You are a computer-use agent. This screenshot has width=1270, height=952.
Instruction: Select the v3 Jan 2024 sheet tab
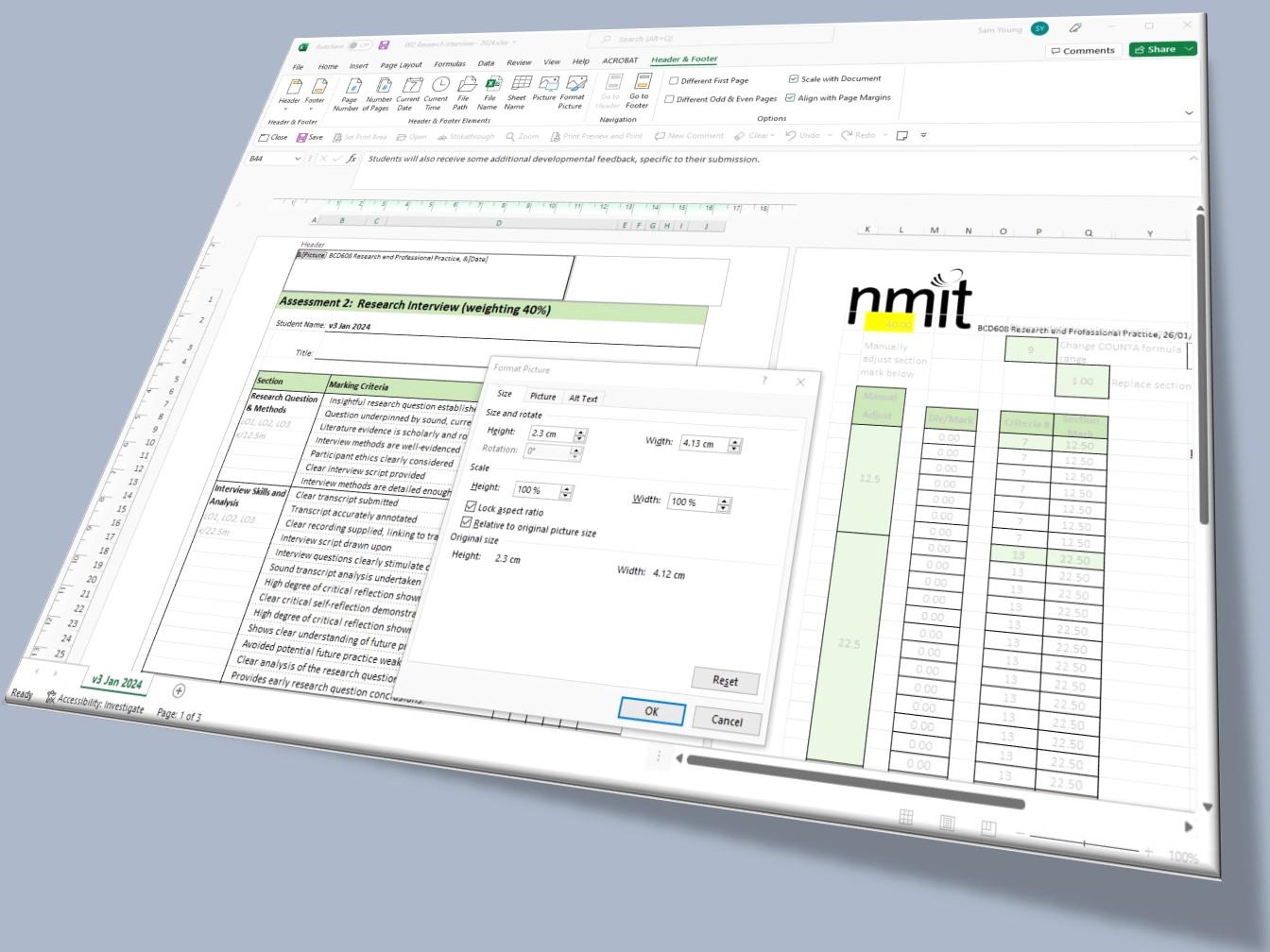point(116,682)
